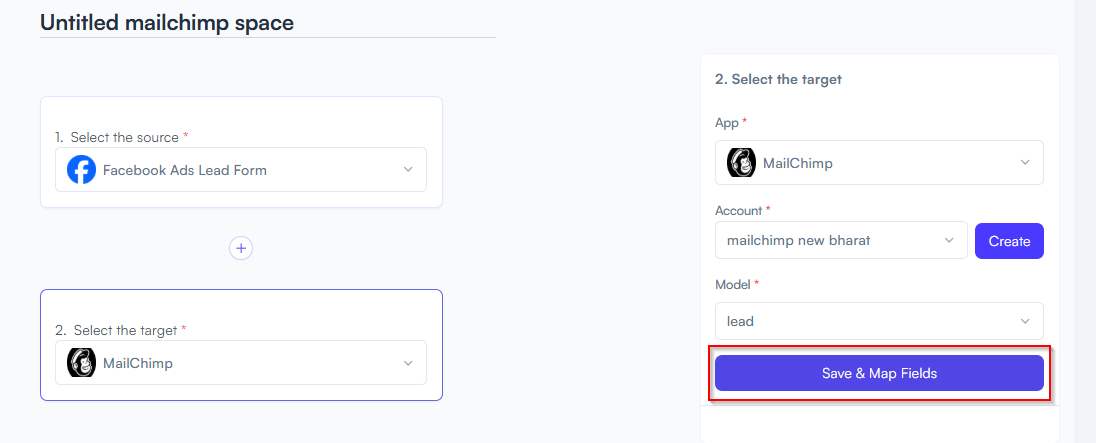The image size is (1096, 443).
Task: Click MailChimp monkey icon in target card
Action: [82, 363]
